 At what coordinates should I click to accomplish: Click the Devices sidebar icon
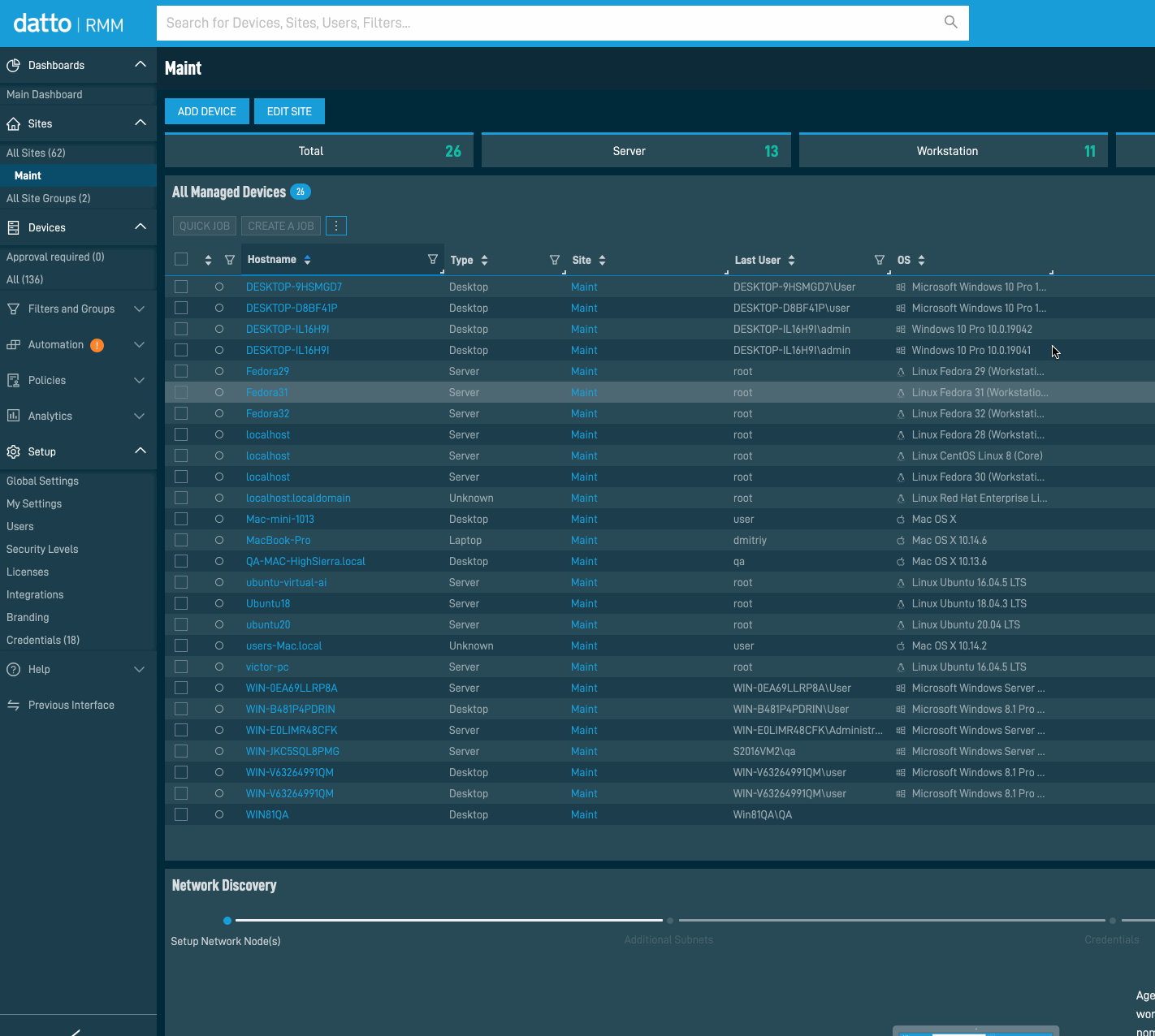pos(13,227)
